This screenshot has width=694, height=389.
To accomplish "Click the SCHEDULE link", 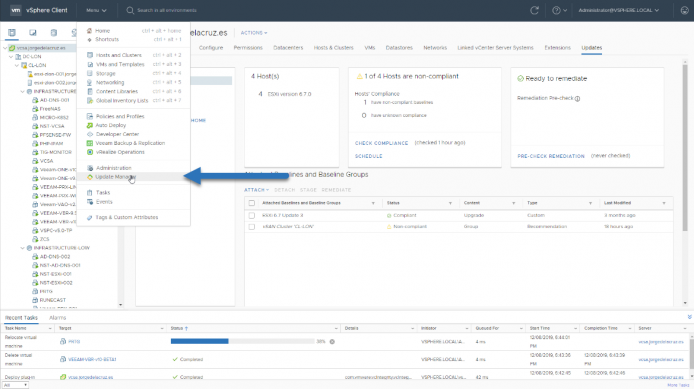I will click(x=369, y=156).
